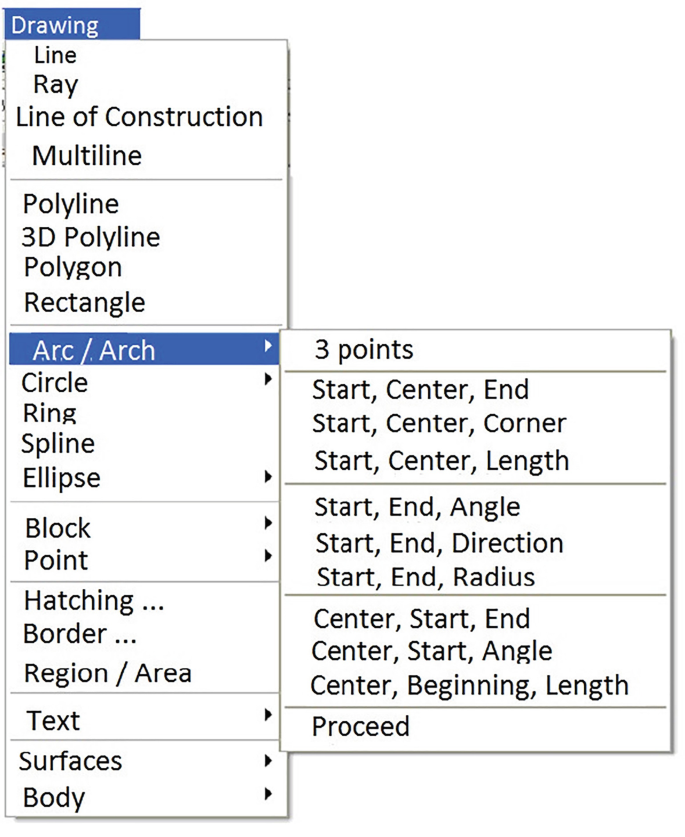Click Proceed in the arc submenu

[x=360, y=726]
